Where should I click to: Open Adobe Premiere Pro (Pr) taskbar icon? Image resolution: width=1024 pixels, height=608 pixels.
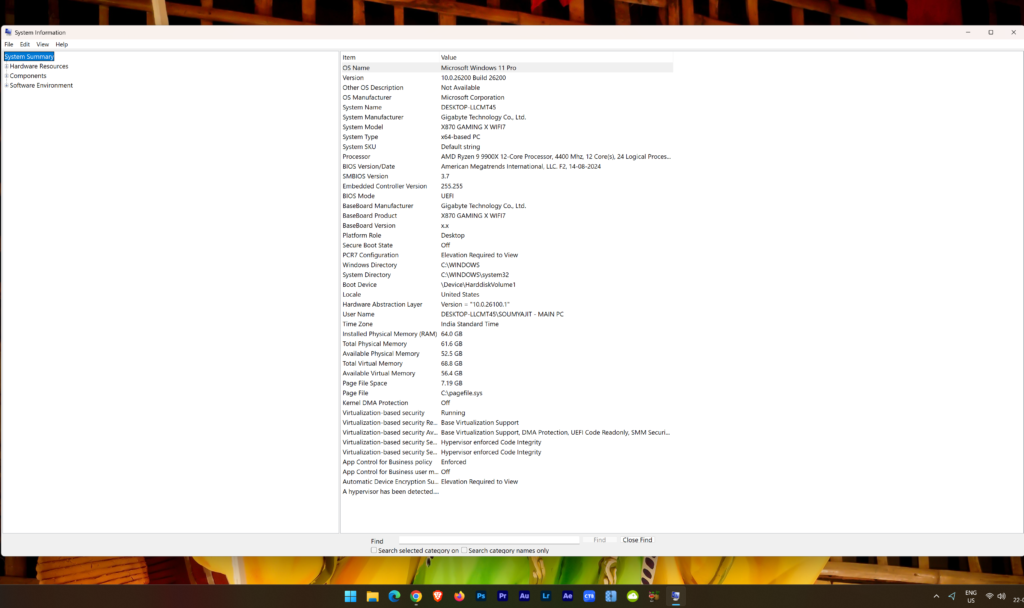(x=502, y=596)
